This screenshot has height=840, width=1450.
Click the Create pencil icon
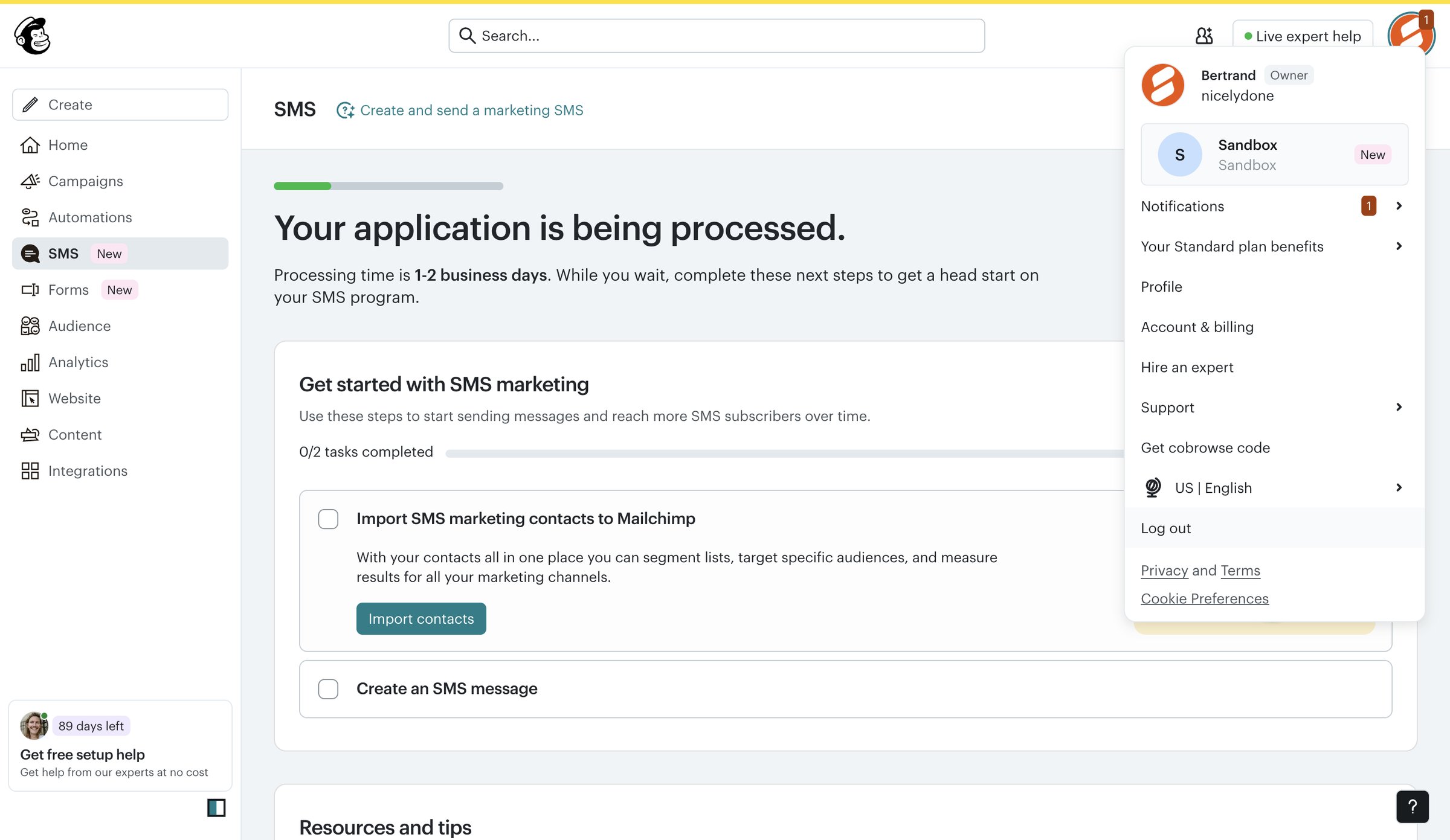[x=30, y=104]
